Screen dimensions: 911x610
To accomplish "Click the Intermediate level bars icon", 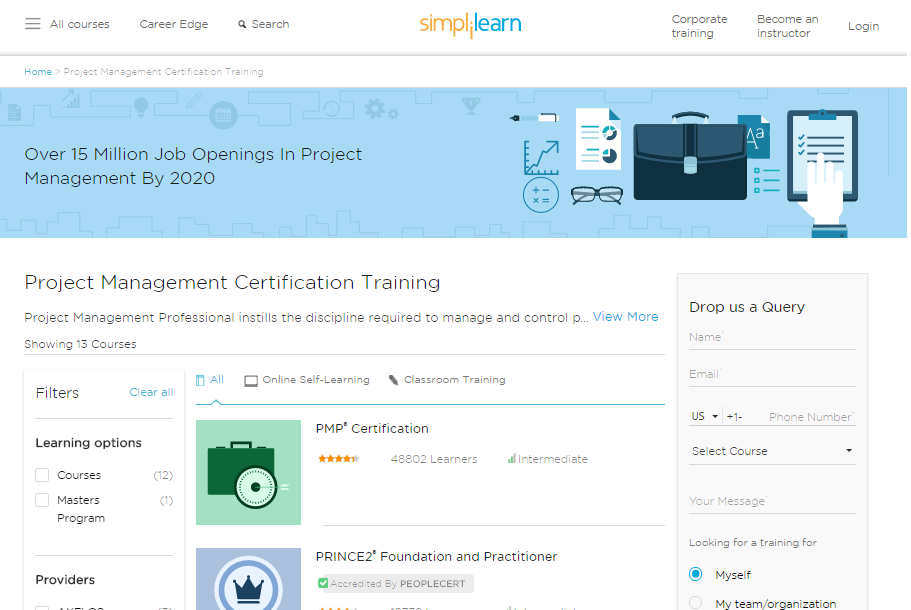I will tap(512, 458).
